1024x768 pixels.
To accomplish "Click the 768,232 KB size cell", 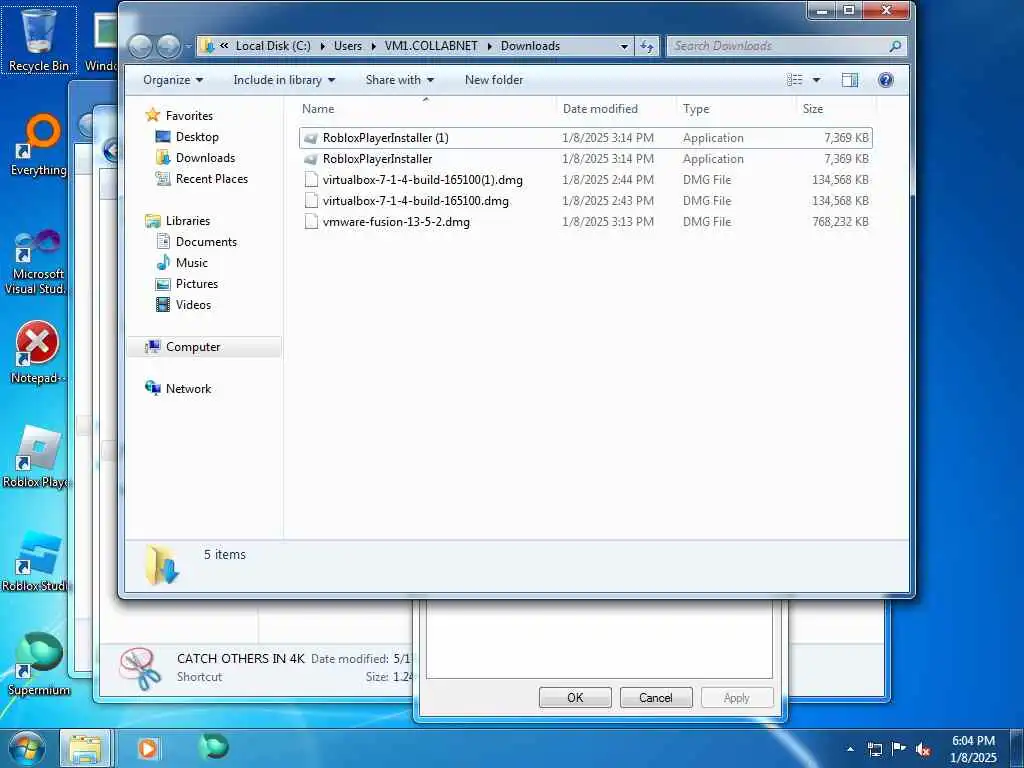I will 840,221.
